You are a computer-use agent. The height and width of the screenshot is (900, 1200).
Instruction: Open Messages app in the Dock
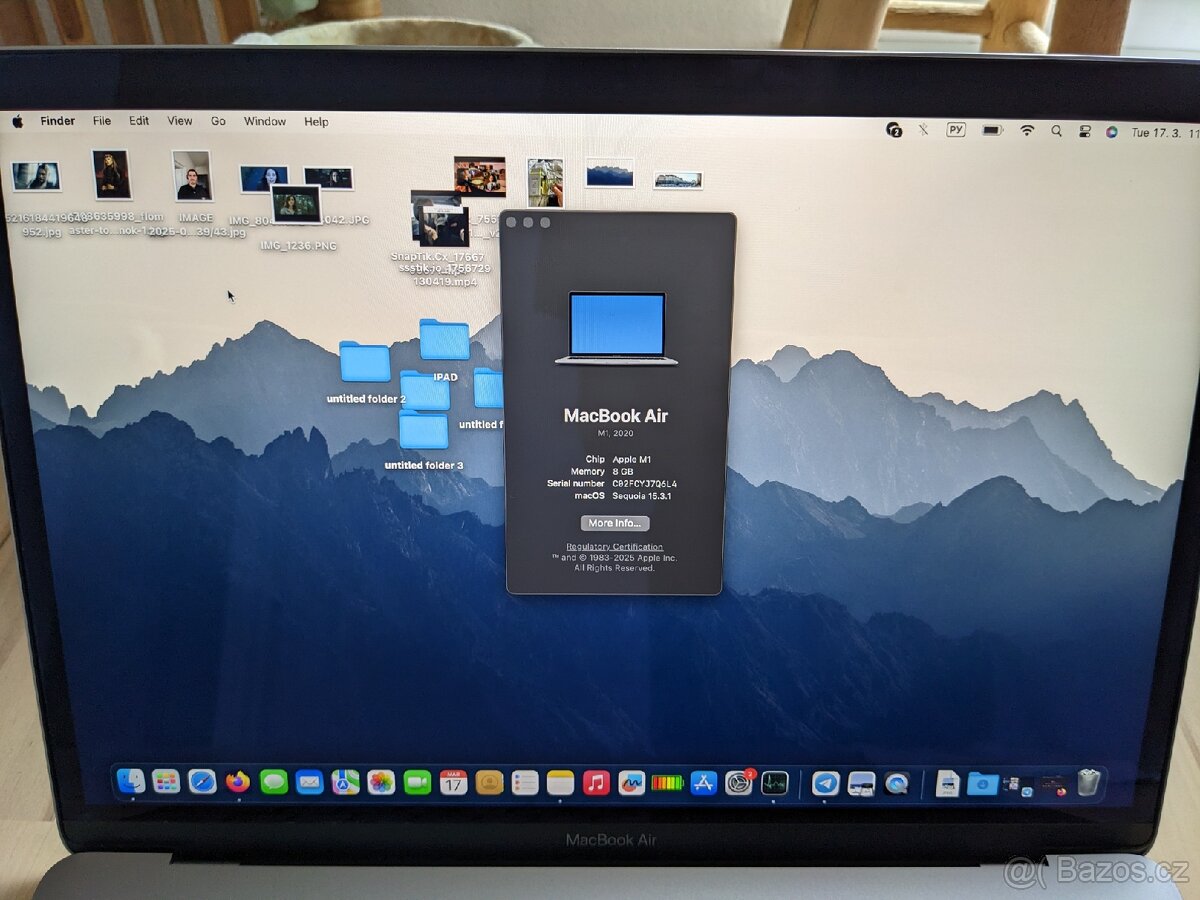274,782
